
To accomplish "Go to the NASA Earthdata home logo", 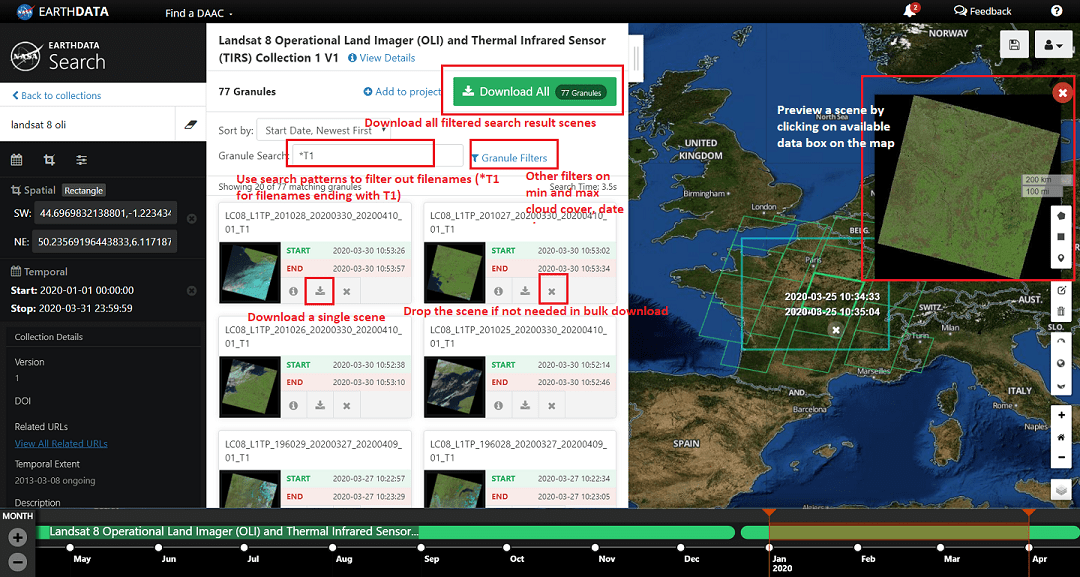I will click(x=63, y=12).
